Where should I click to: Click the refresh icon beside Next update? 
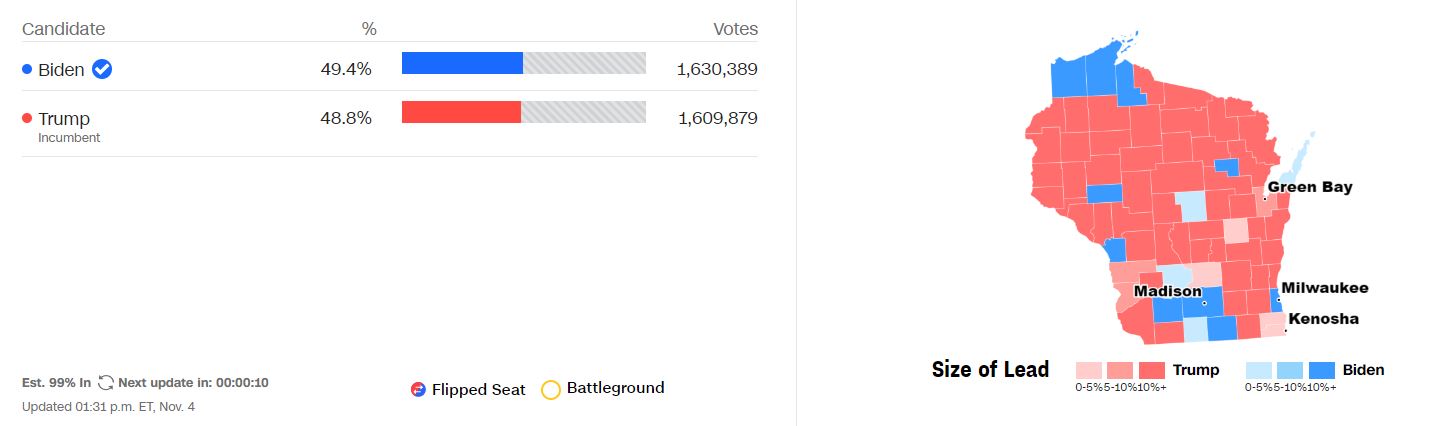pos(106,383)
